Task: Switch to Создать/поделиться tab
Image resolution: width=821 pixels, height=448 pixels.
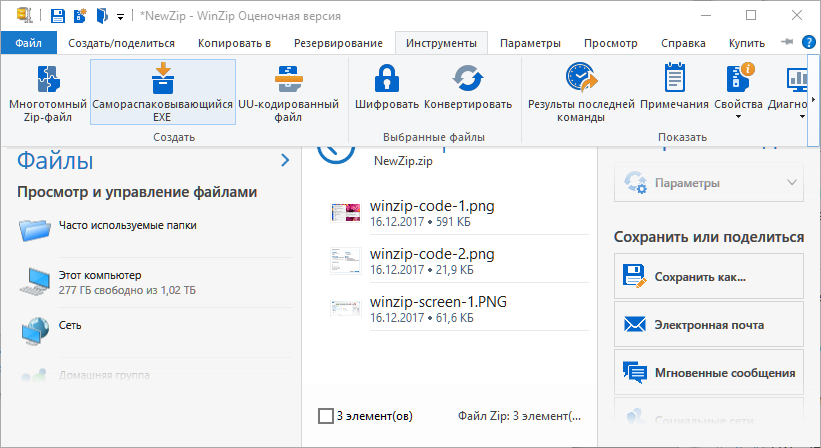Action: [121, 43]
